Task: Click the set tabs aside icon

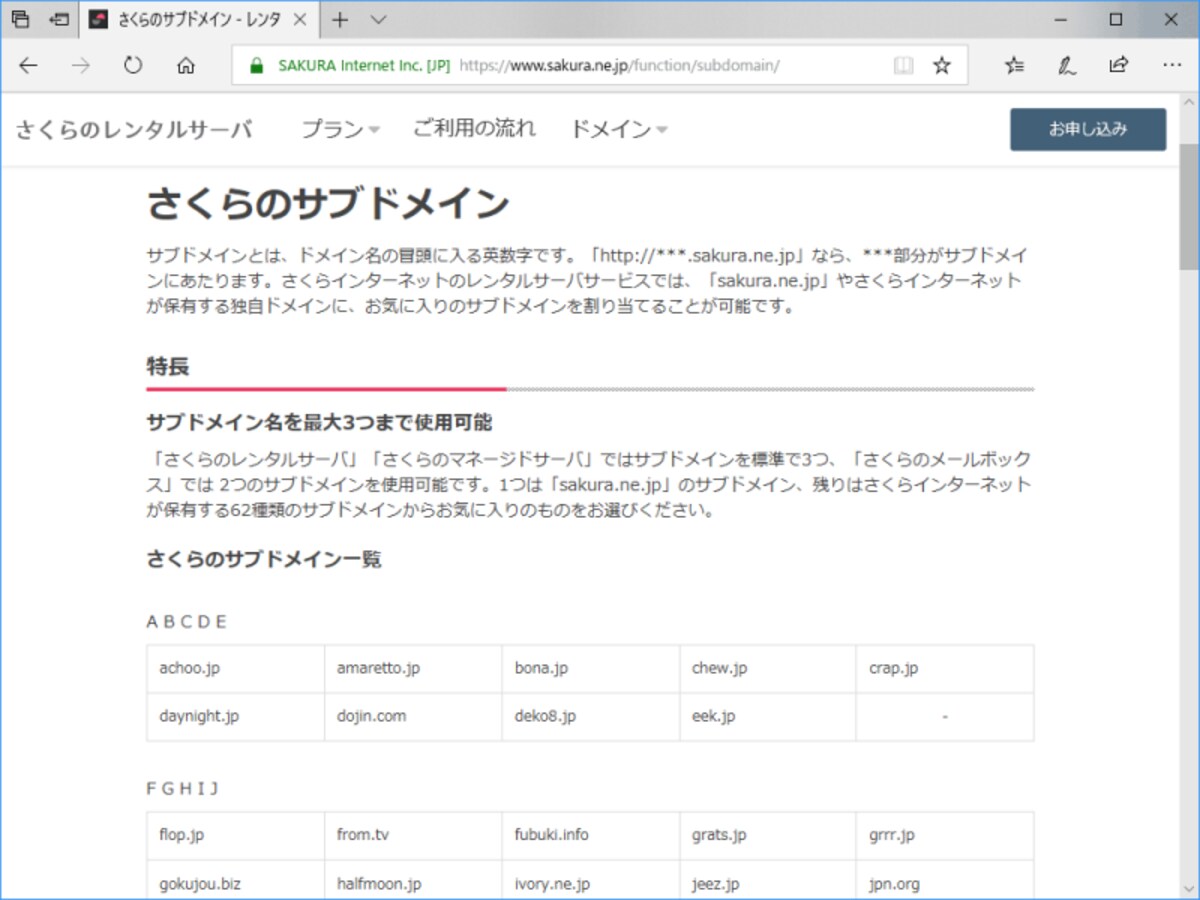Action: 59,19
